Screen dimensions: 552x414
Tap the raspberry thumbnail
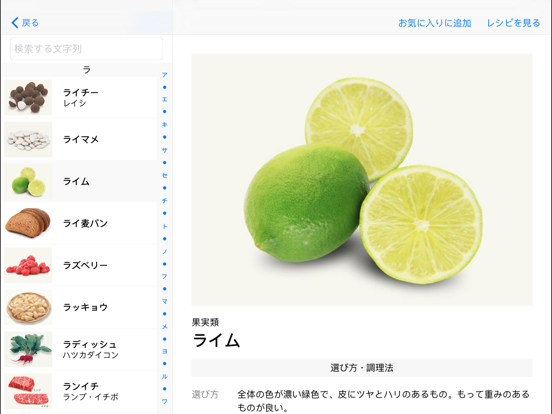28,265
